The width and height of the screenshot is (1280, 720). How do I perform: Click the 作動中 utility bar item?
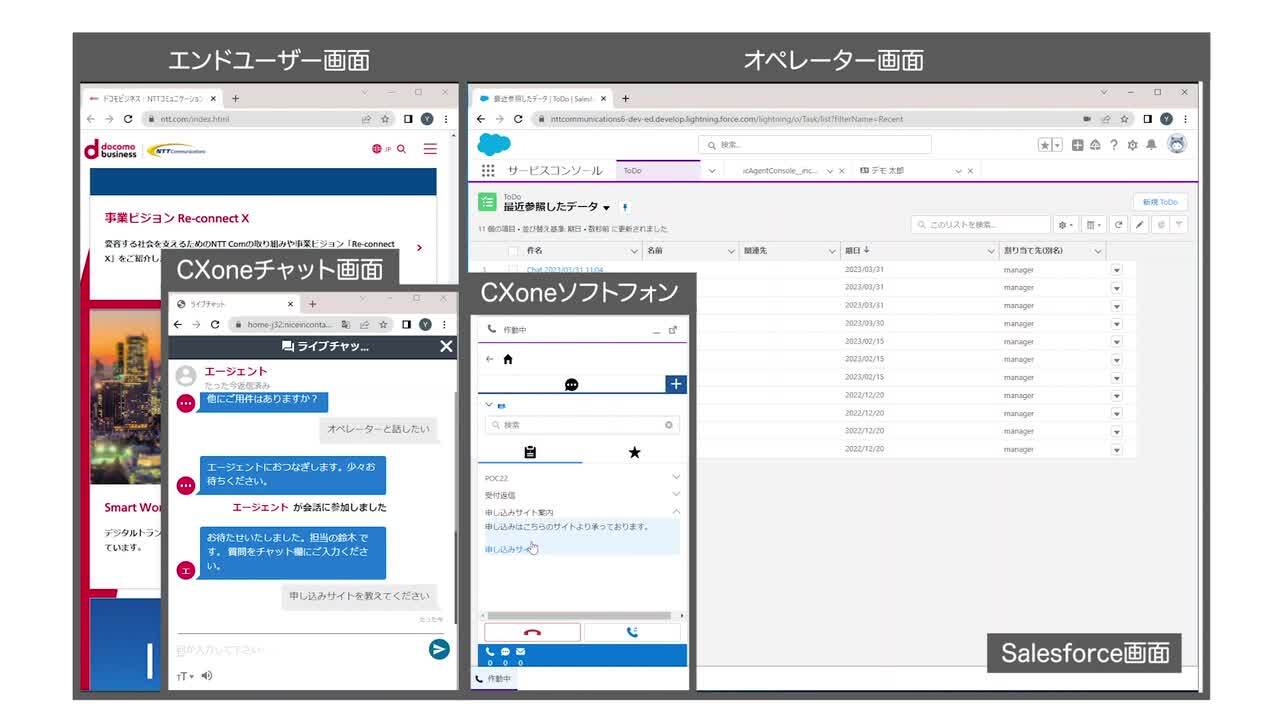(493, 679)
